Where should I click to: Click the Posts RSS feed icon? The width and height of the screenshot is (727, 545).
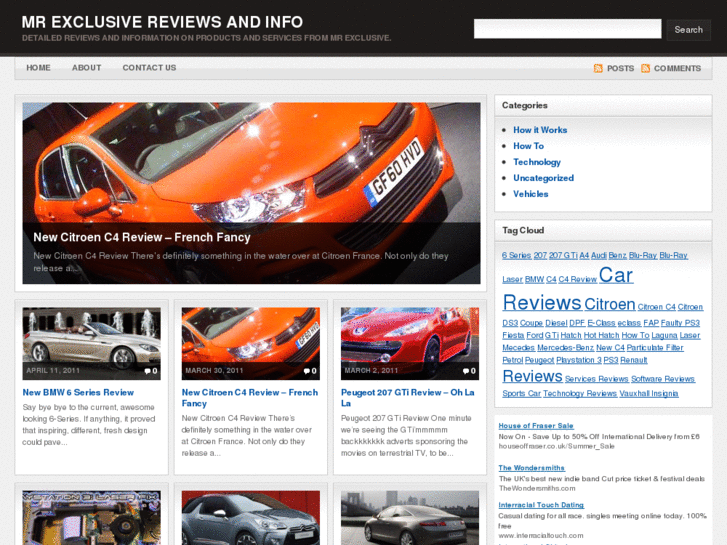coord(598,69)
